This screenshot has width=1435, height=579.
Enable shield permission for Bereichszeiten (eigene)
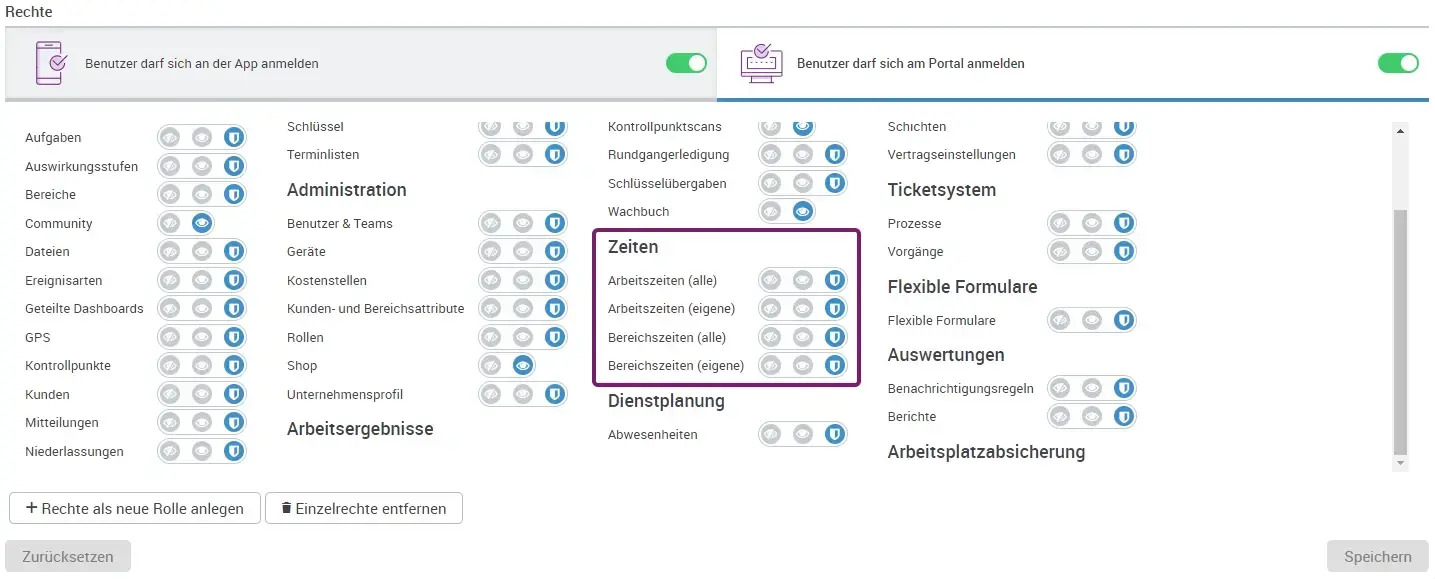coord(835,366)
